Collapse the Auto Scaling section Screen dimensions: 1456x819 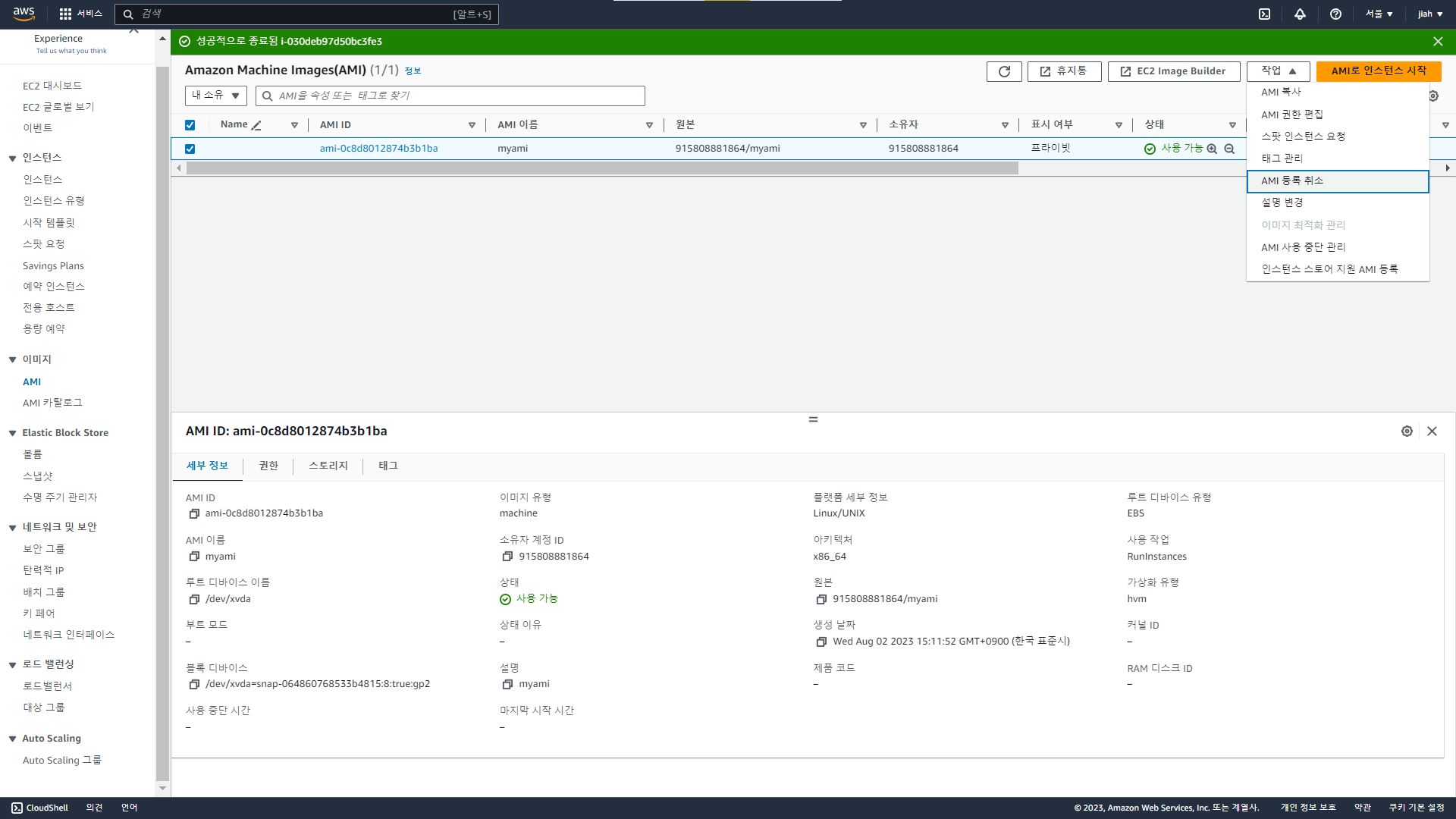tap(12, 739)
